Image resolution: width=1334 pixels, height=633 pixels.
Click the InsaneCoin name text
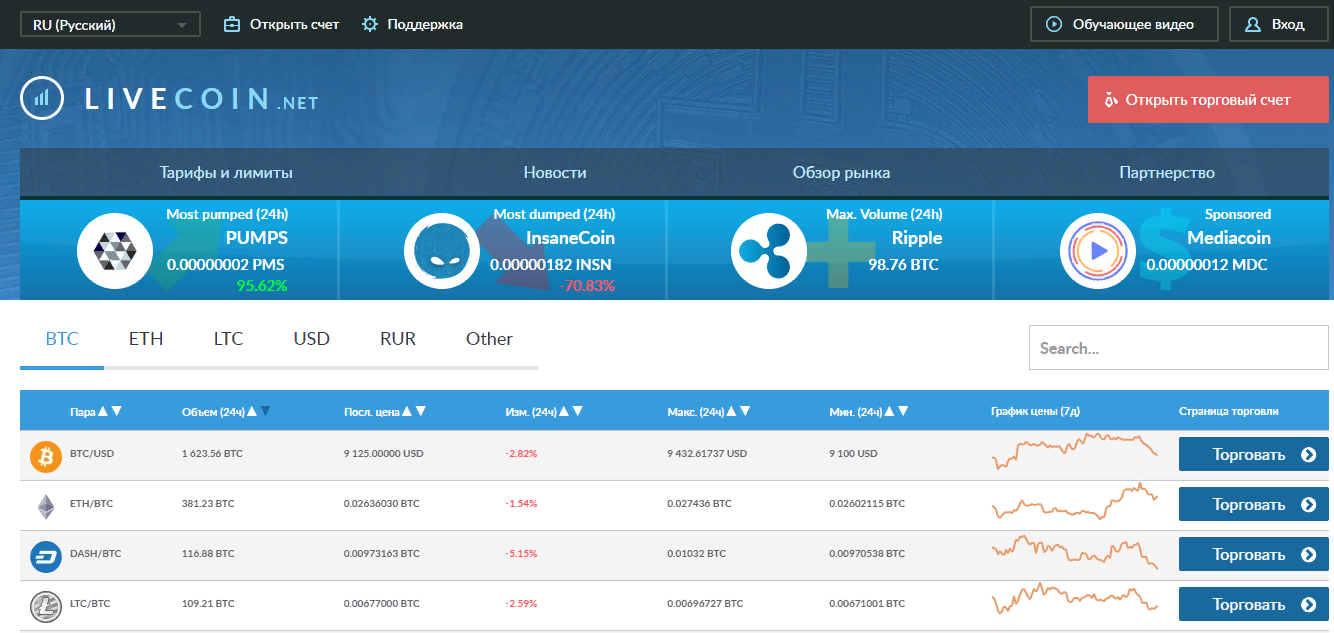tap(570, 238)
